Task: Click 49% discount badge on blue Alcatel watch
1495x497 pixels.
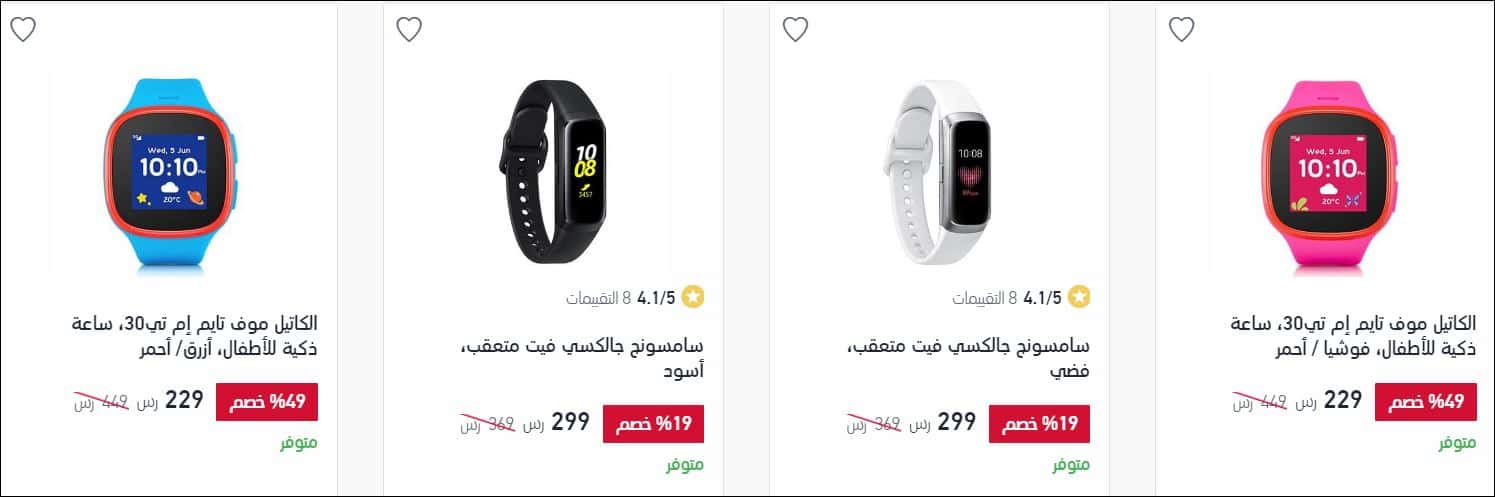Action: coord(267,402)
